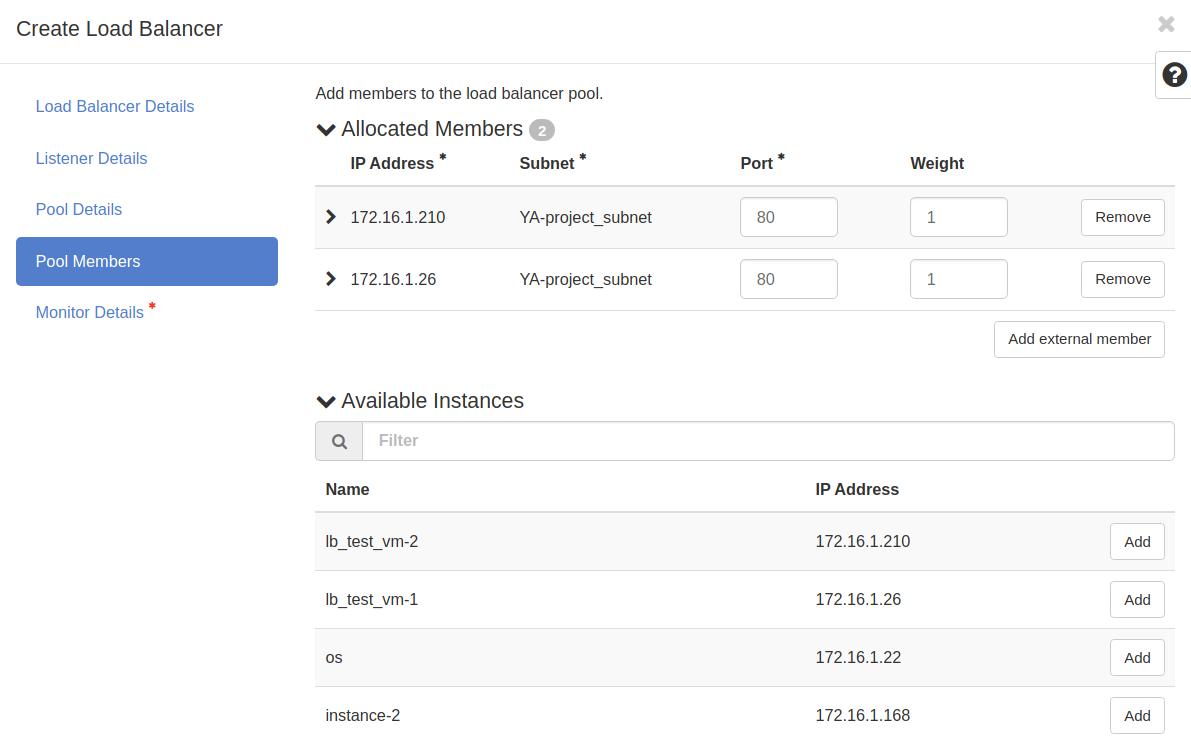This screenshot has height=736, width=1191.
Task: Close the Create Load Balancer dialog
Action: (1165, 24)
